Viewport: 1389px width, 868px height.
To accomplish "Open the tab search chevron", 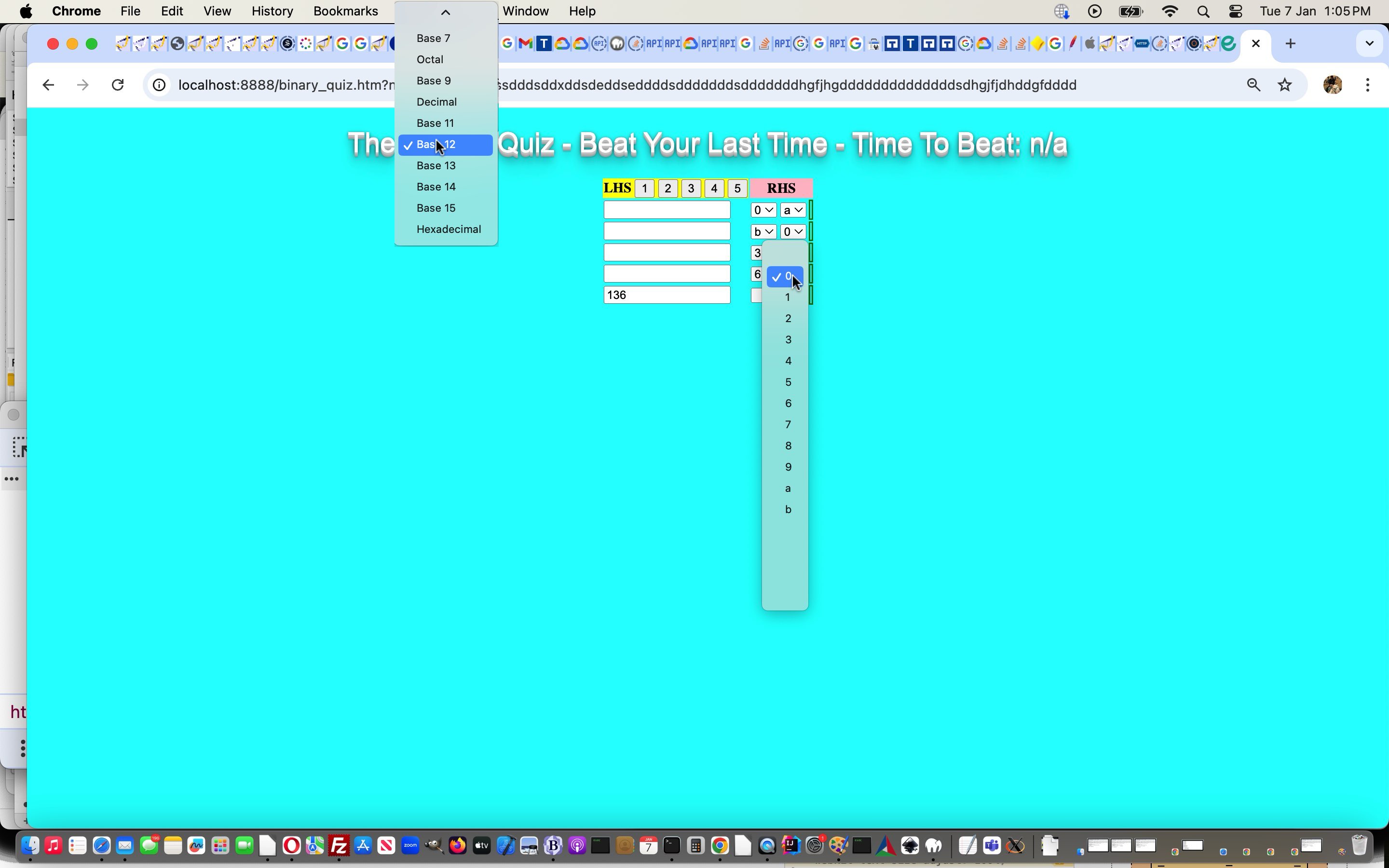I will pos(1370,43).
